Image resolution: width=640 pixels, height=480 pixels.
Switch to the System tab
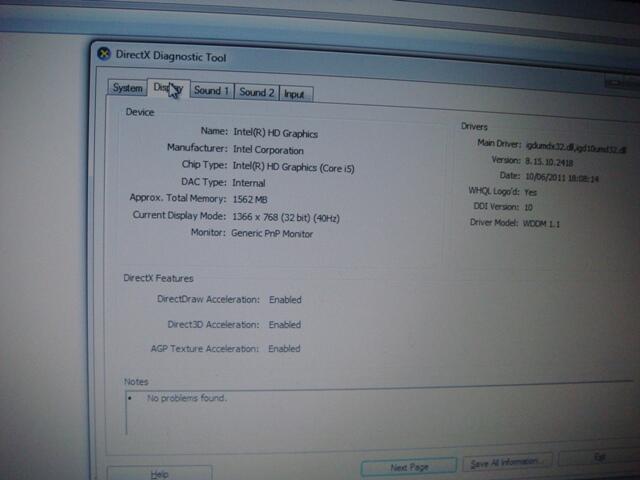point(127,88)
